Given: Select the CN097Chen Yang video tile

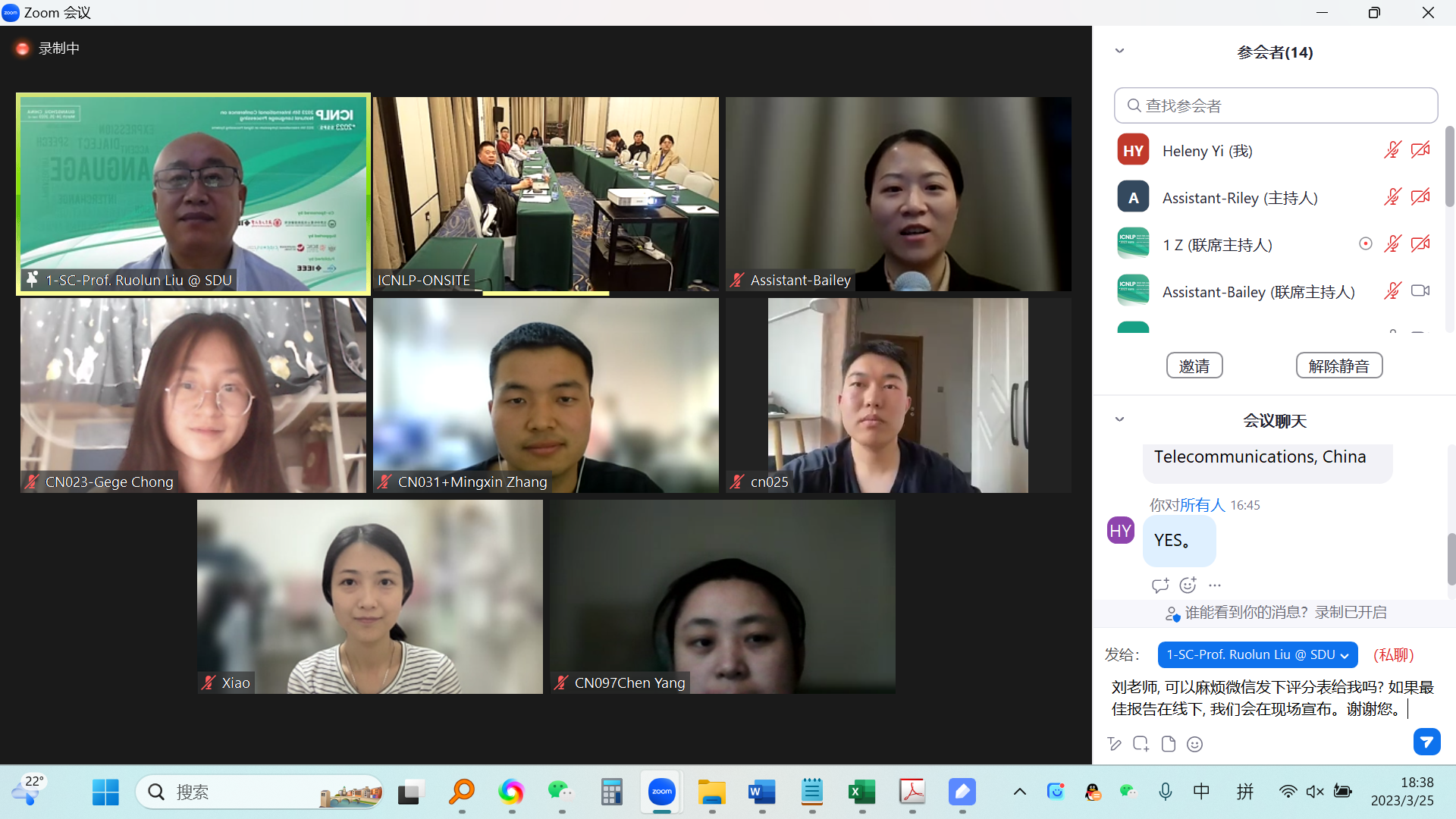Looking at the screenshot, I should [723, 597].
